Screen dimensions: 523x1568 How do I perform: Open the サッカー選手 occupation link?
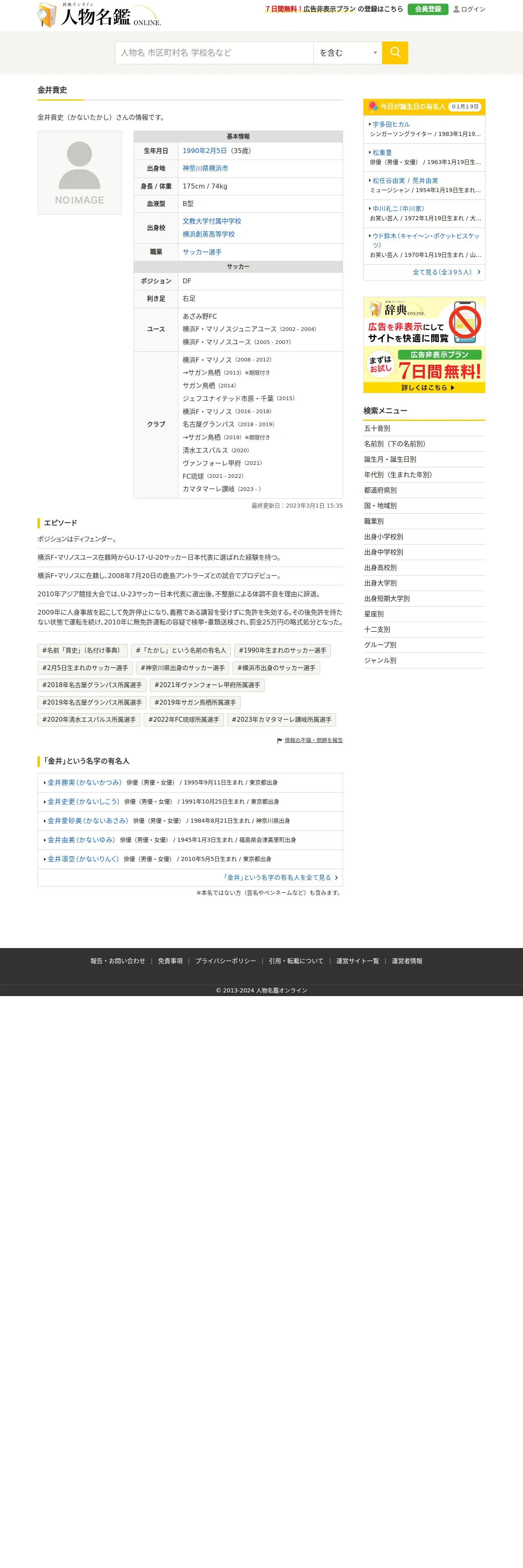tap(202, 252)
